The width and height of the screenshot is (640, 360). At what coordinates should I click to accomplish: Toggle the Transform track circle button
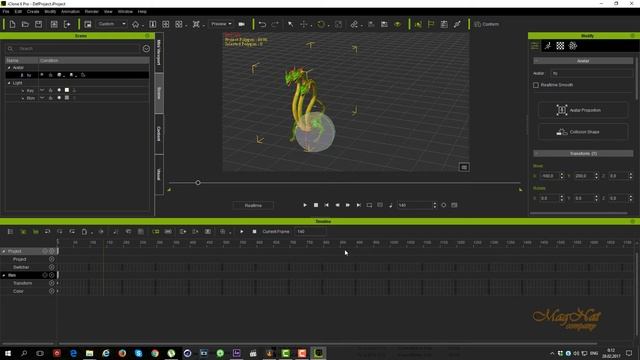51,283
